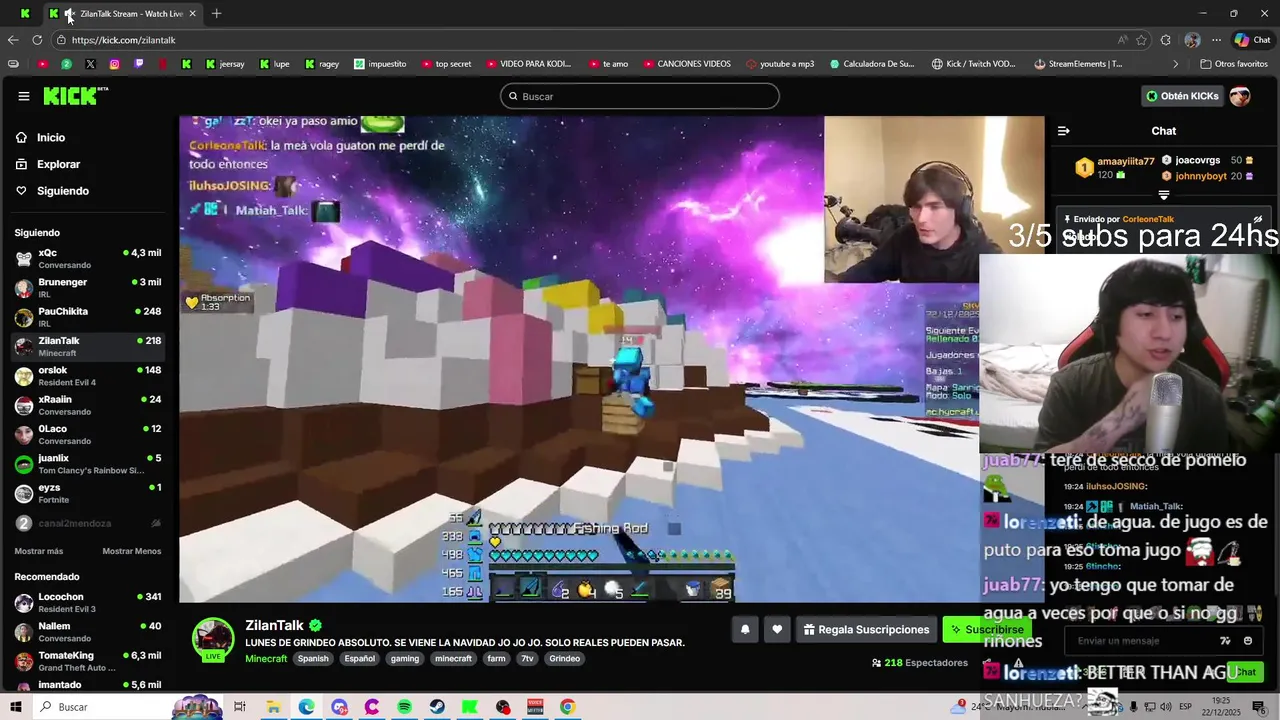Viewport: 1280px width, 720px height.
Task: Click ZilanTalk live avatar
Action: coord(213,641)
